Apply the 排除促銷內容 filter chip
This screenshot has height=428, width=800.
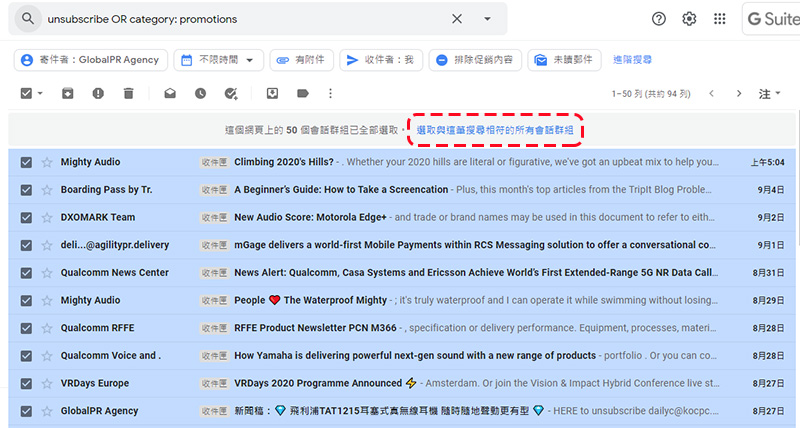[x=475, y=60]
